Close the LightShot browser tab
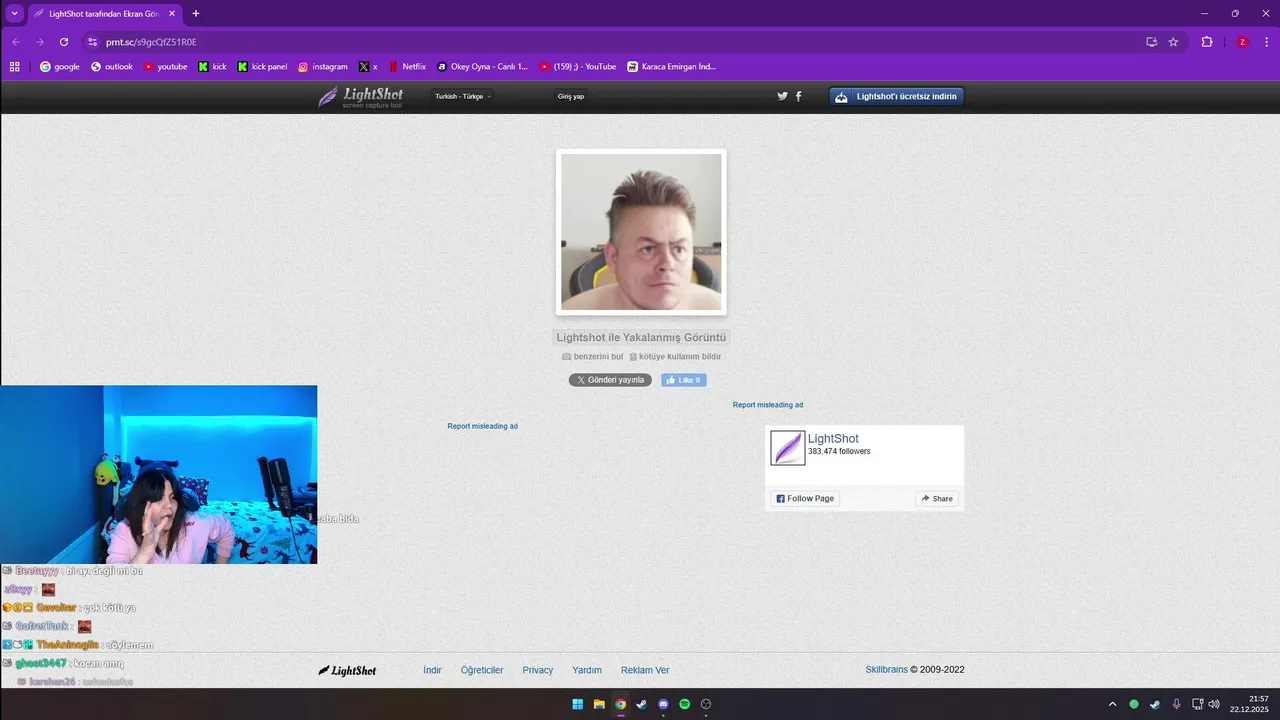The width and height of the screenshot is (1280, 720). (172, 14)
